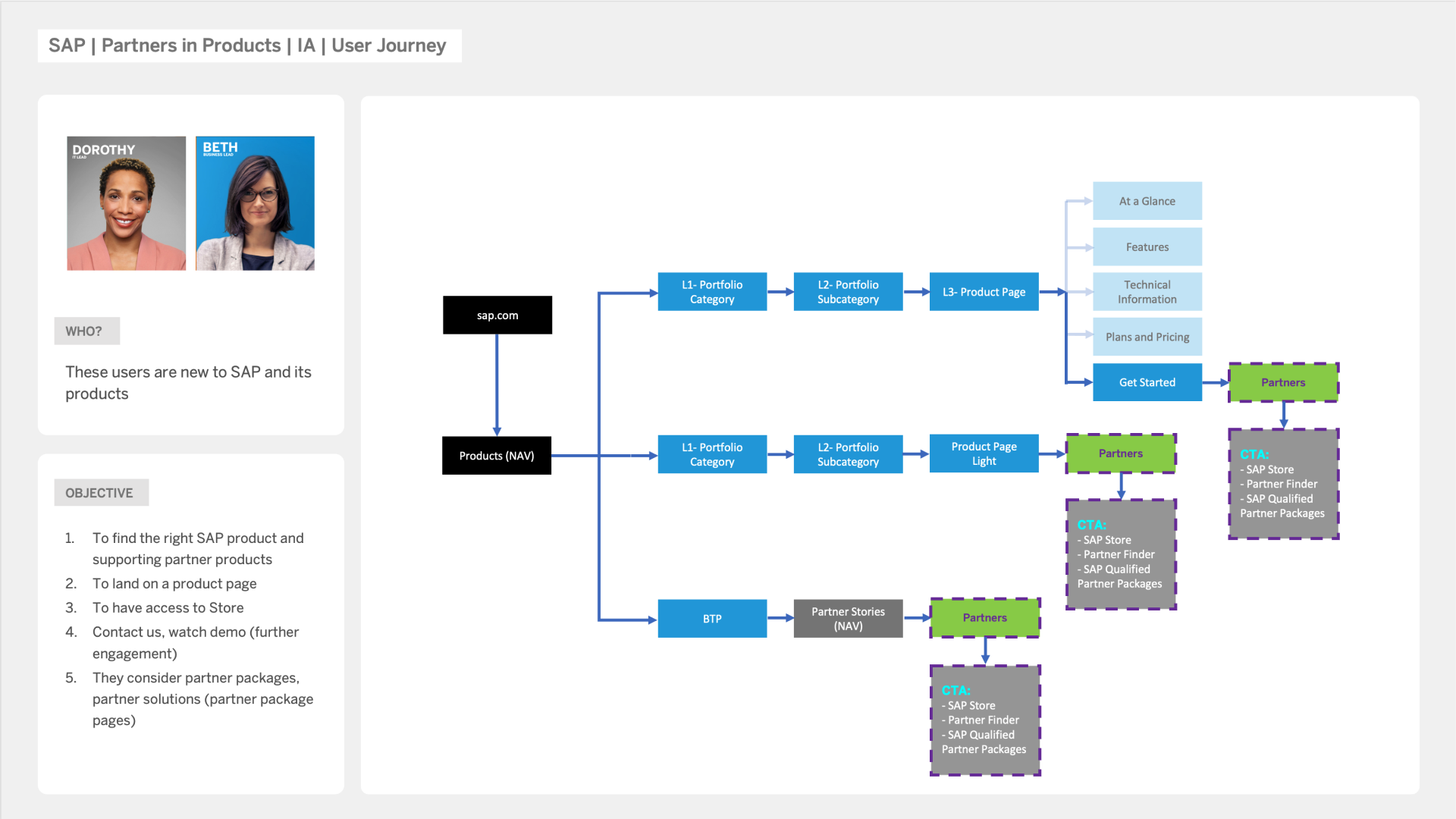
Task: Click the Beth persona photo
Action: pos(255,203)
